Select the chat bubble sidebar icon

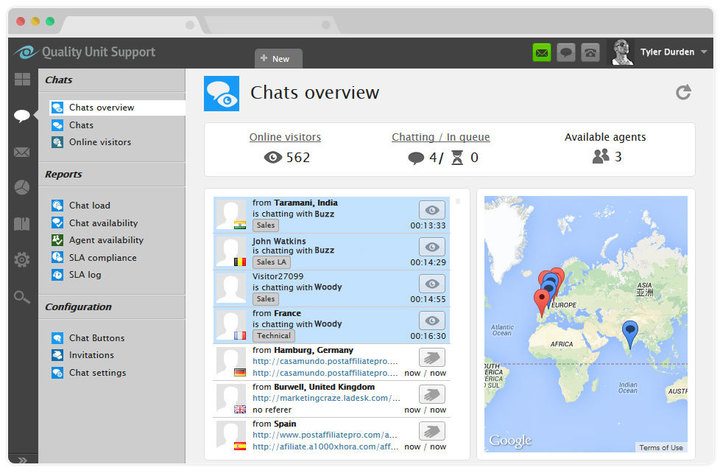(22, 115)
